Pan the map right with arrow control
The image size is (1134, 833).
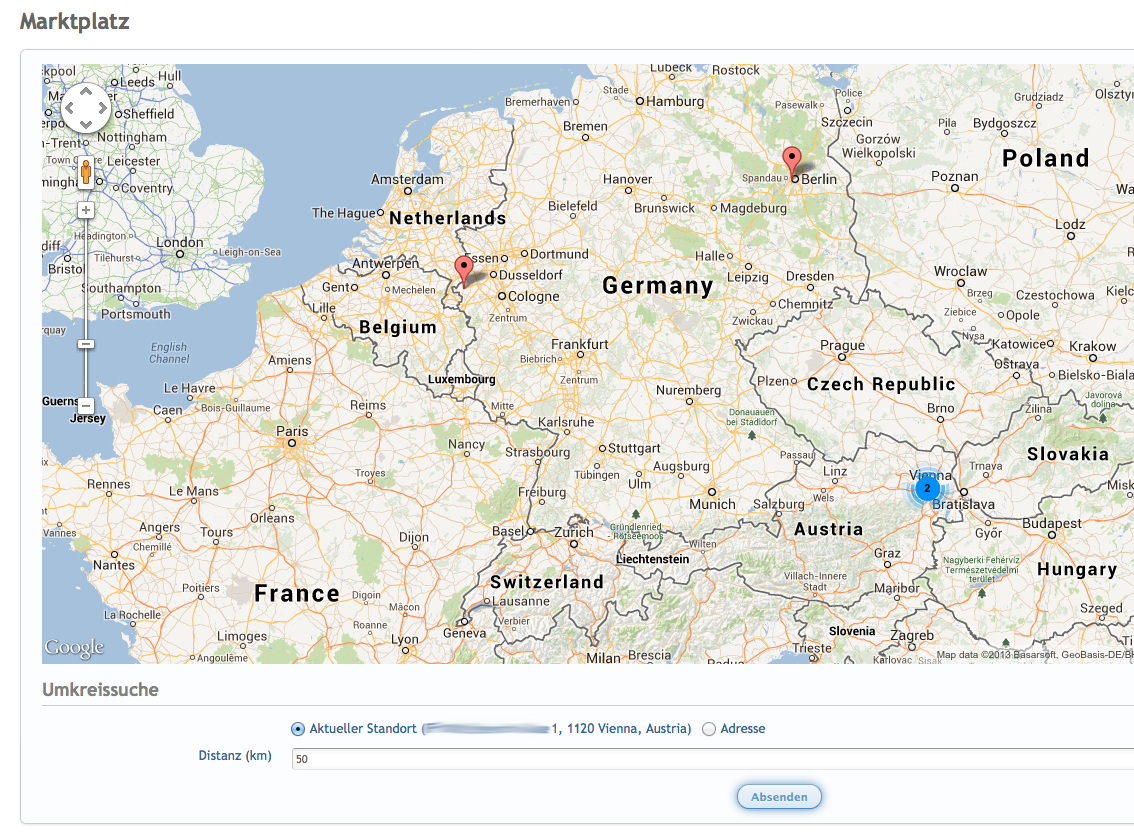pyautogui.click(x=102, y=108)
